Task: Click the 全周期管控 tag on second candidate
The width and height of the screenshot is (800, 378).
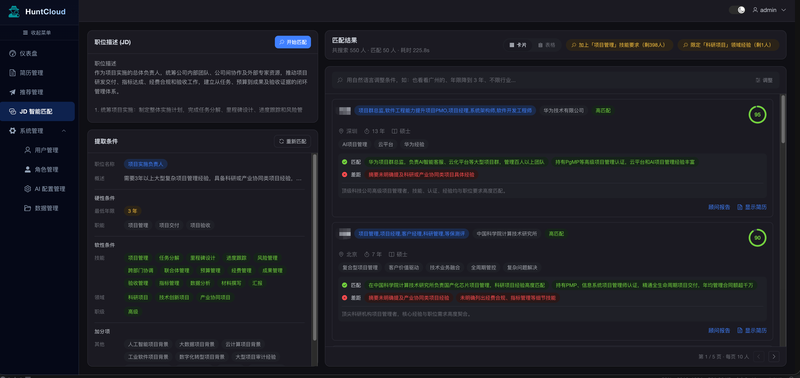Action: point(483,267)
